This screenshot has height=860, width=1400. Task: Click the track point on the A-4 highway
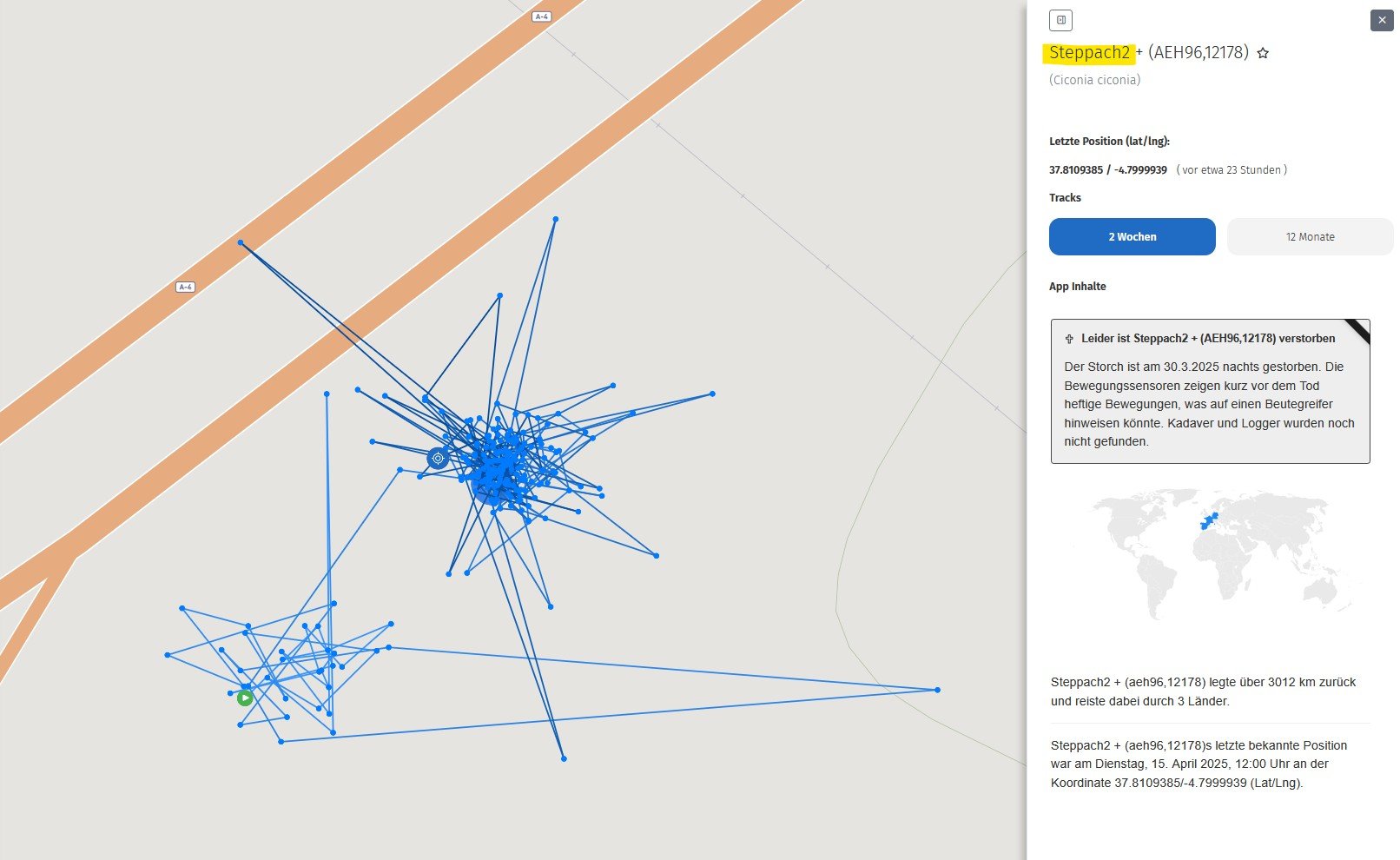pos(241,242)
